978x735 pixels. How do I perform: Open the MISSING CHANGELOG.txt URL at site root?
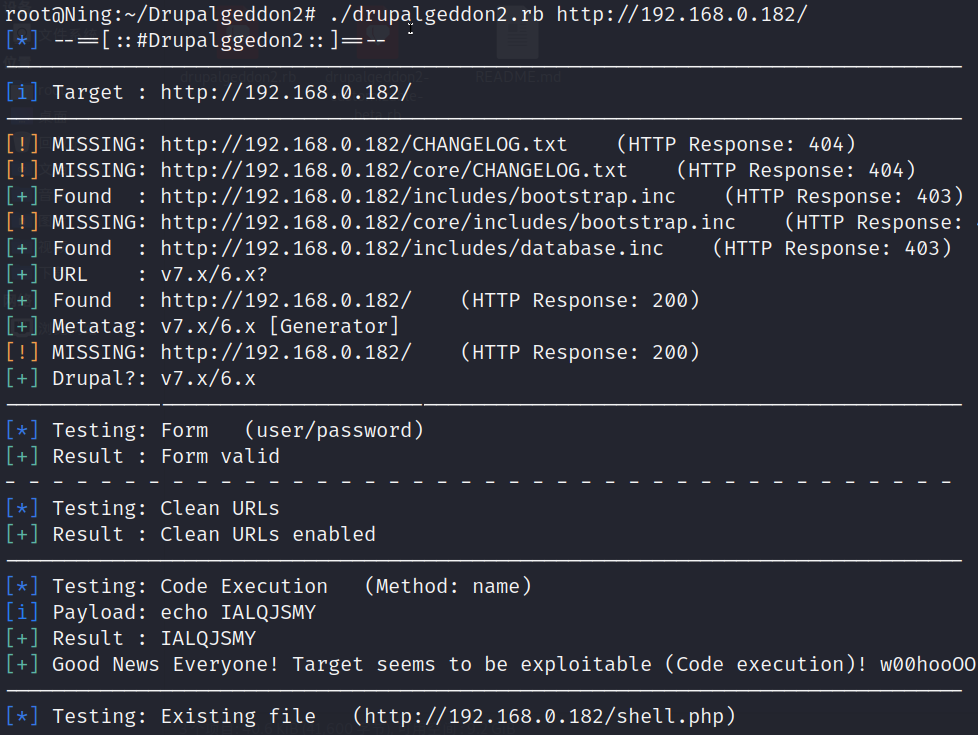(x=364, y=145)
